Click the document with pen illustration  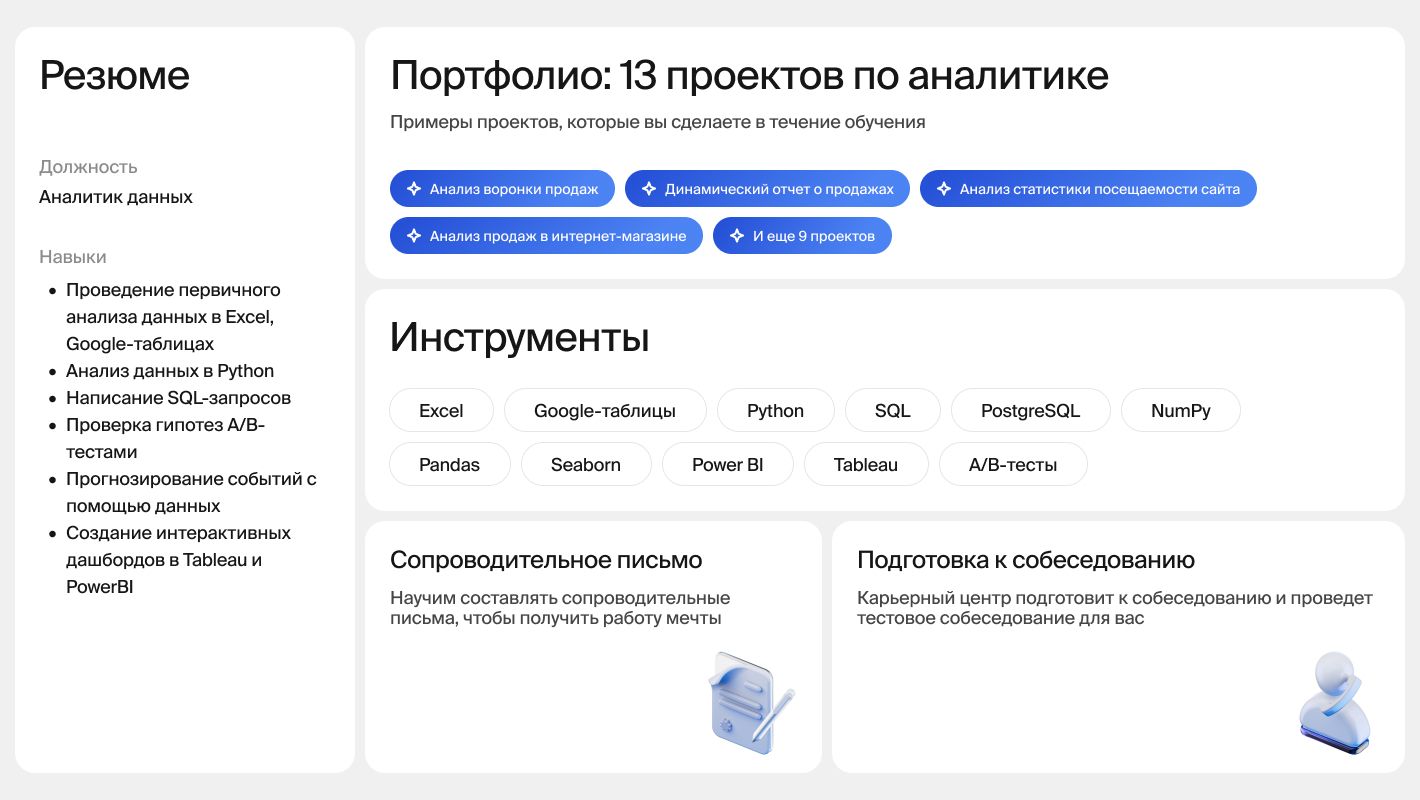[751, 702]
